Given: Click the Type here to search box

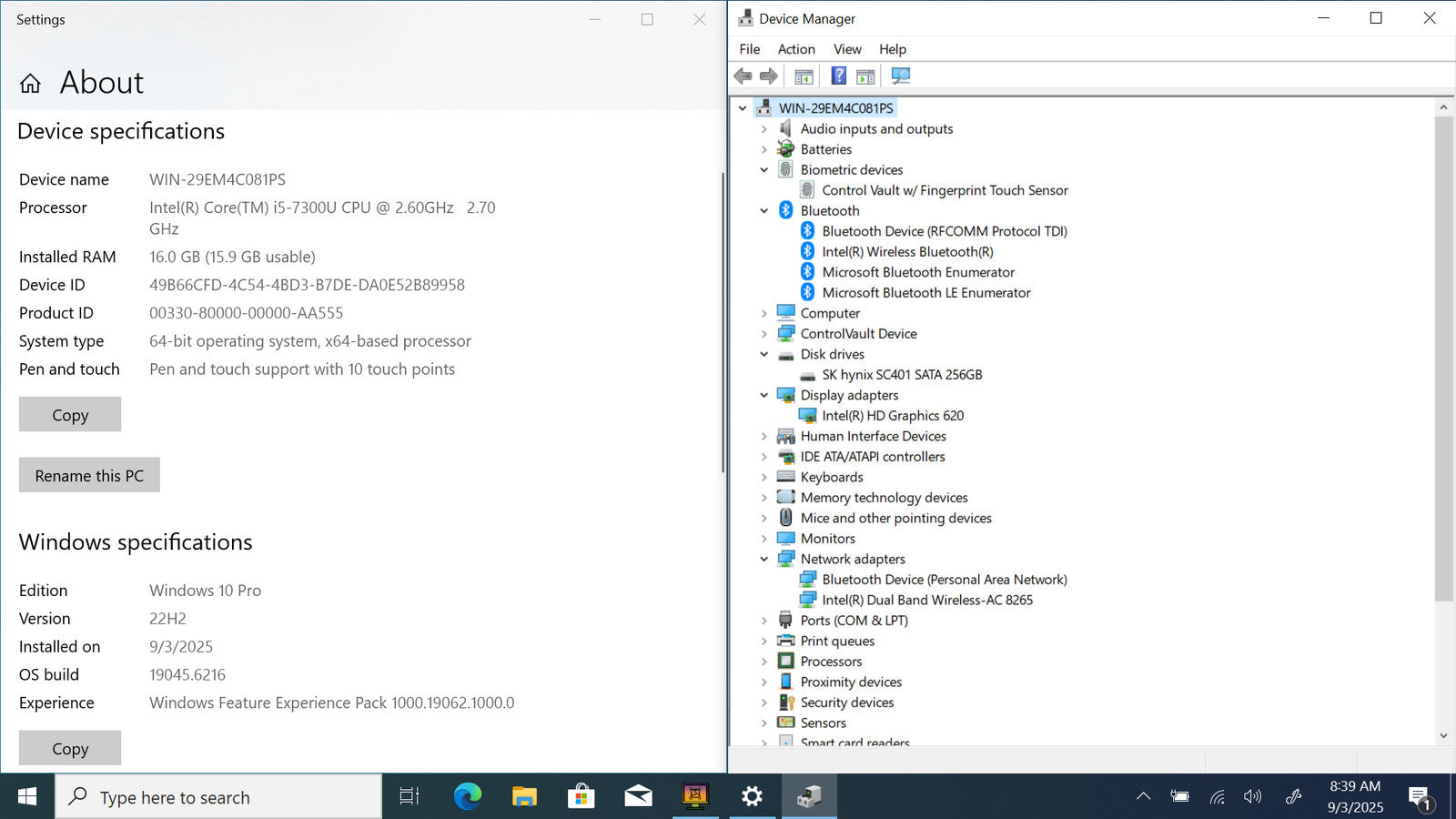Looking at the screenshot, I should tap(218, 797).
